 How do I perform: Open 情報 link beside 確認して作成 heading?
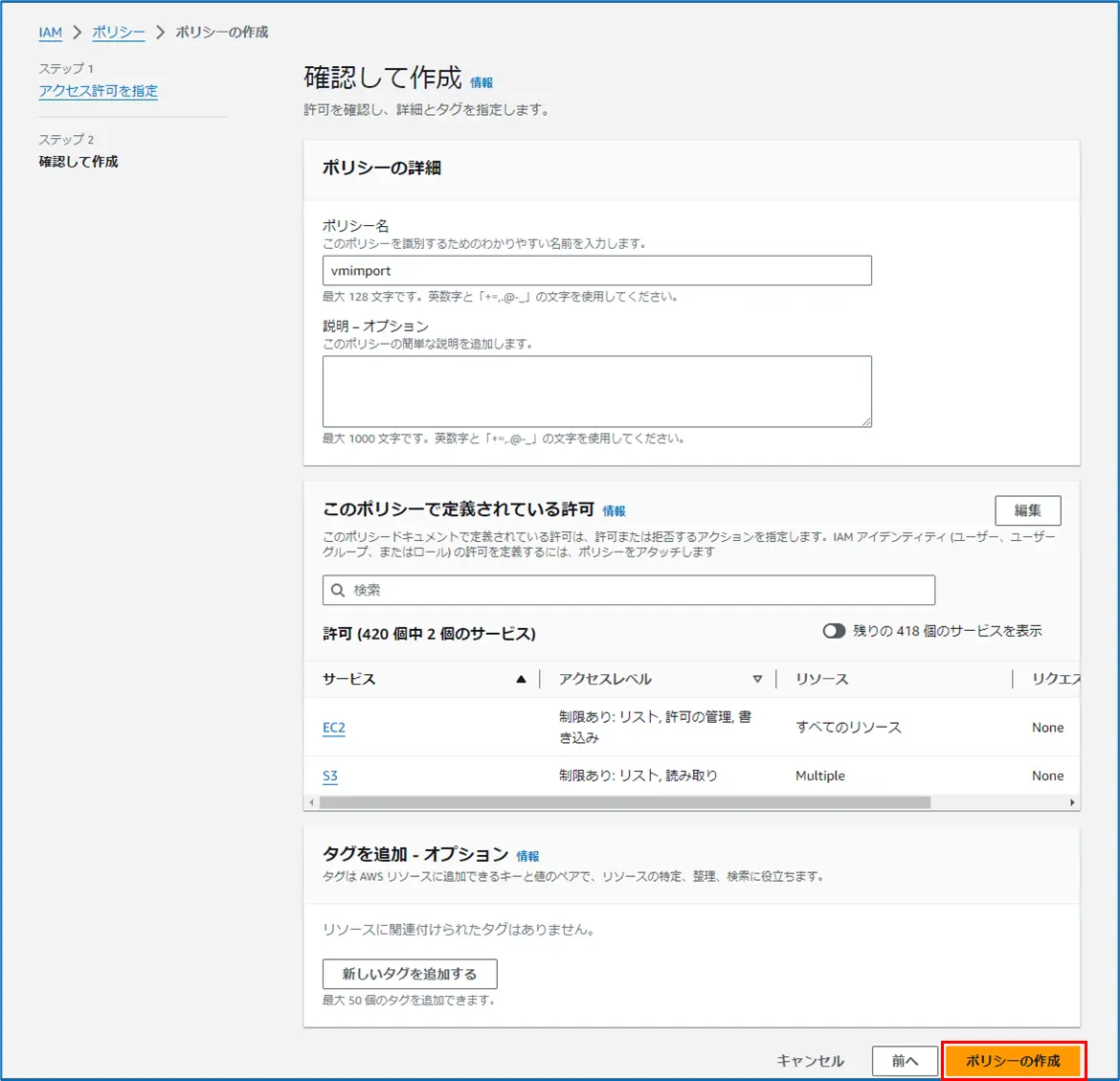(481, 82)
